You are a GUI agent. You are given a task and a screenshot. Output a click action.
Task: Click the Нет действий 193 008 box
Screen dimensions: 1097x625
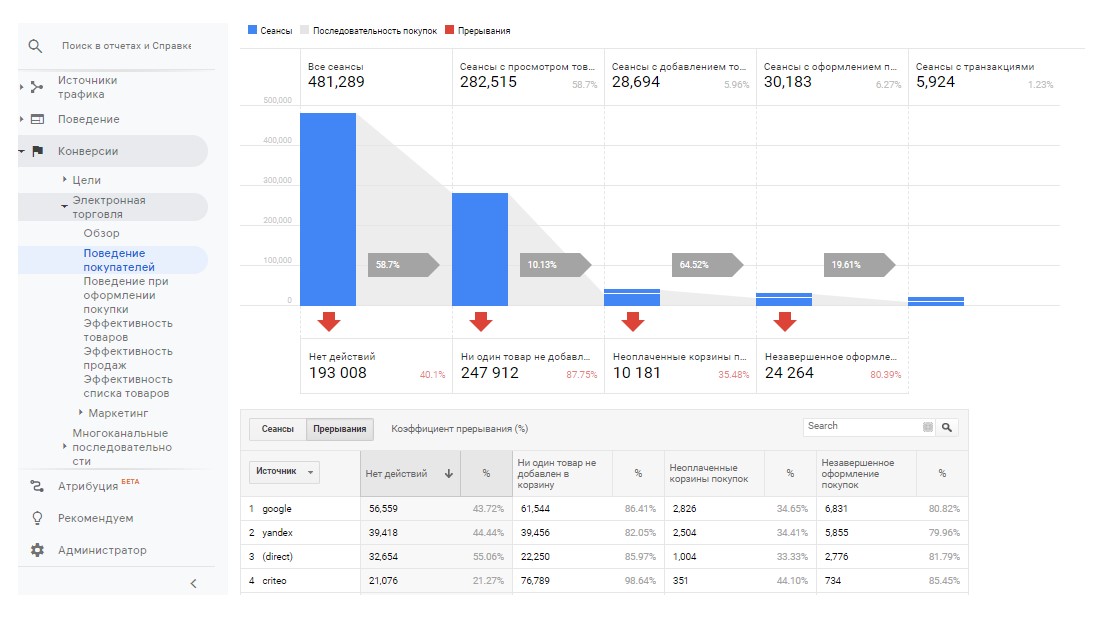376,366
